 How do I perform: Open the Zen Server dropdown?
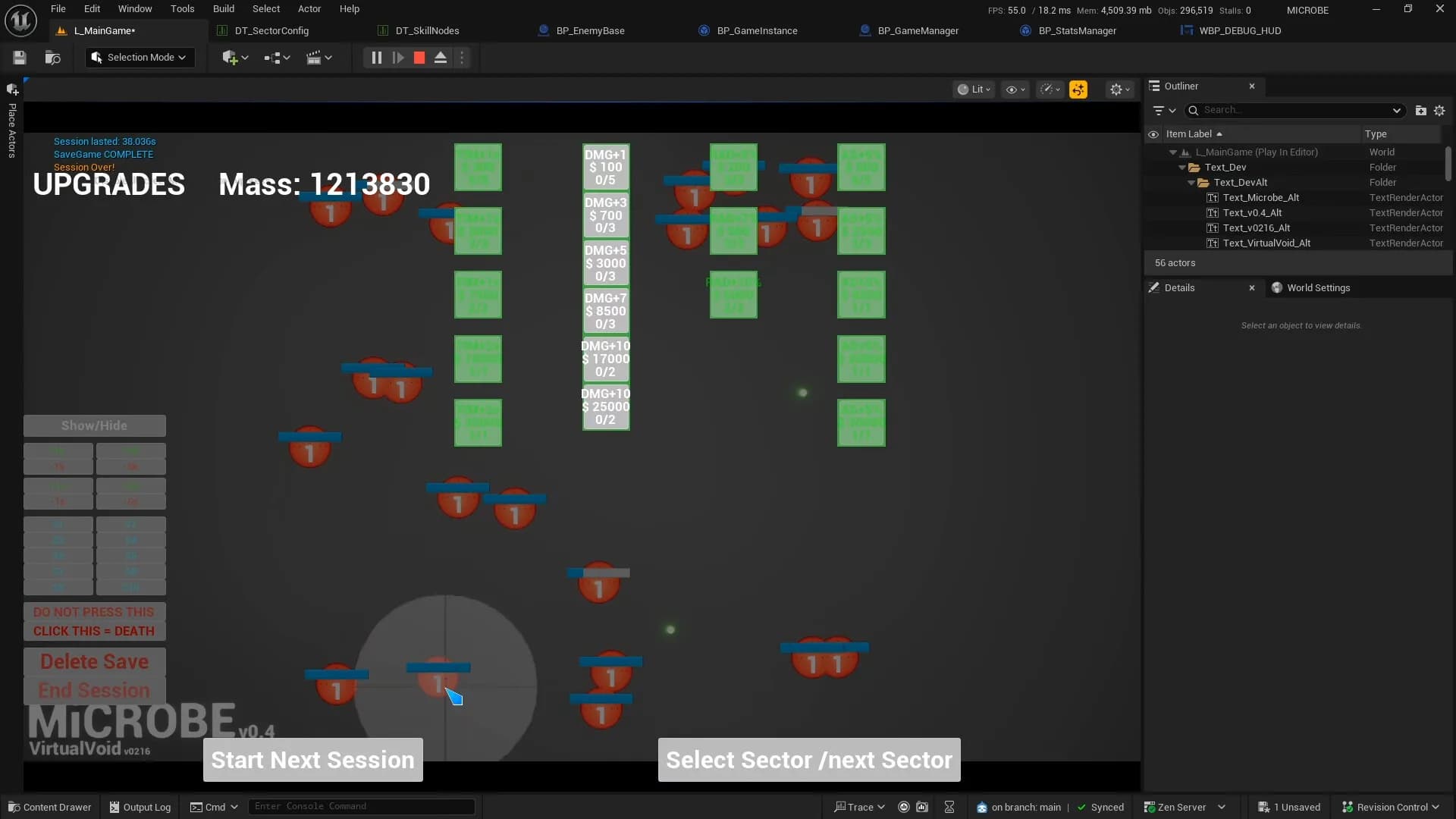coord(1185,807)
